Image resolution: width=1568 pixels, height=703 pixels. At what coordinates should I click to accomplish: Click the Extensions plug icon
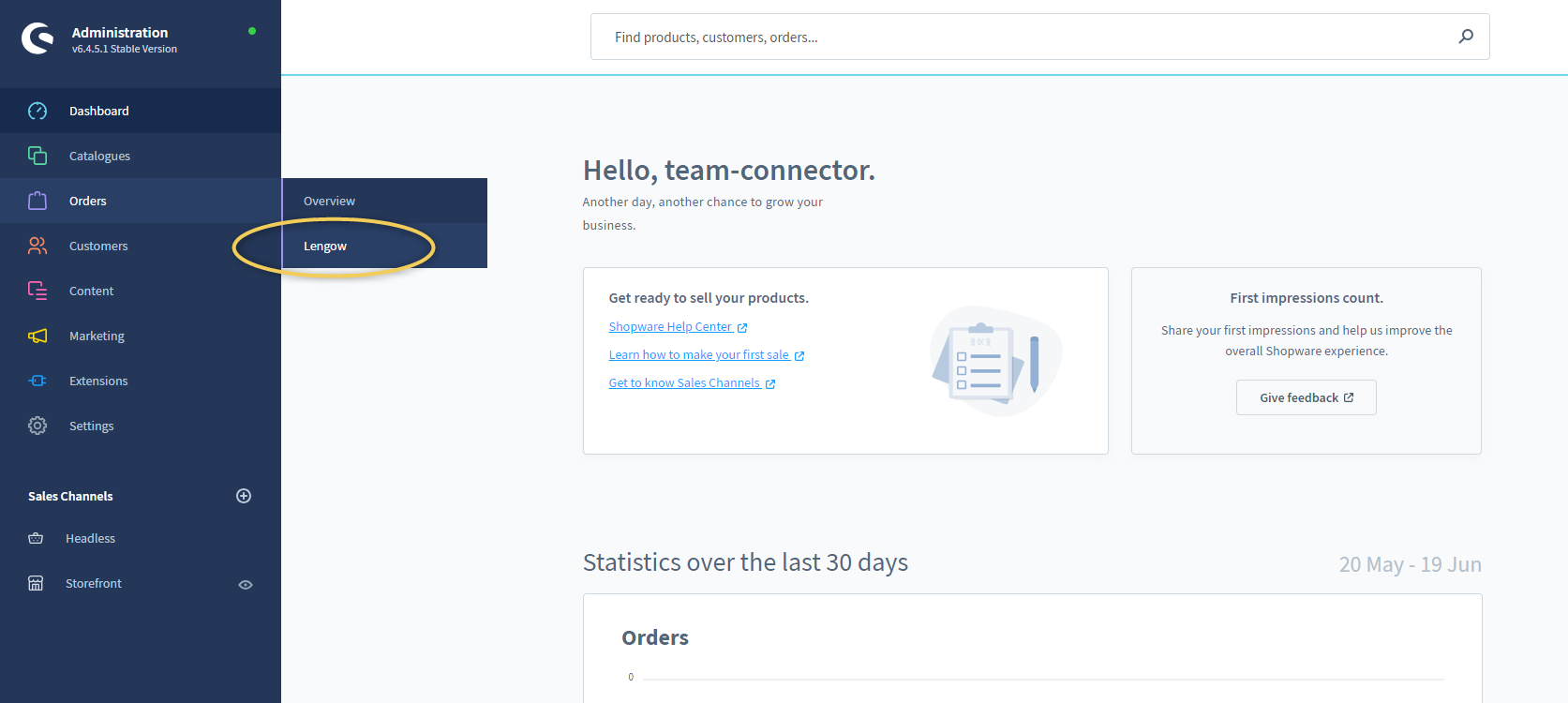(37, 381)
